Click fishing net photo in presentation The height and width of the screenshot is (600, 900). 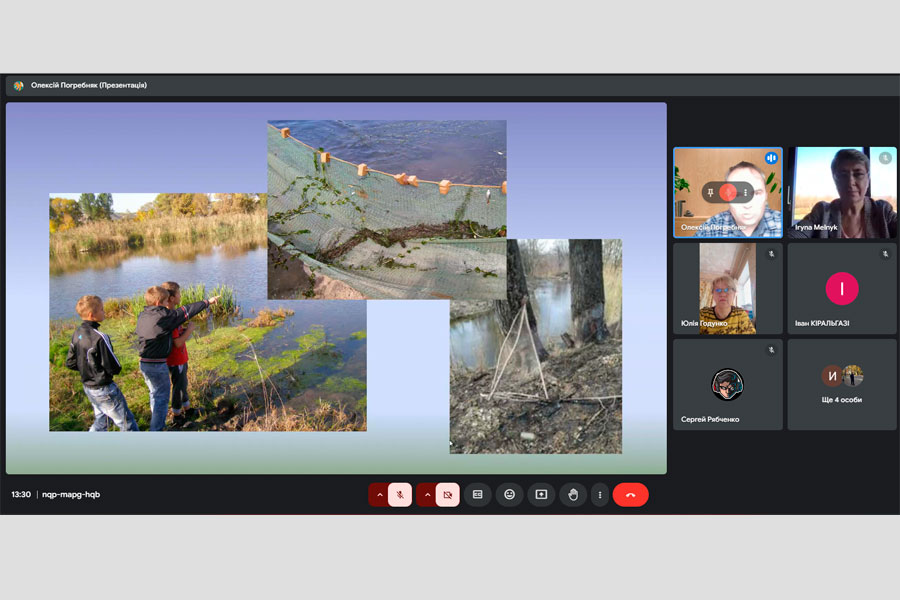[x=387, y=209]
